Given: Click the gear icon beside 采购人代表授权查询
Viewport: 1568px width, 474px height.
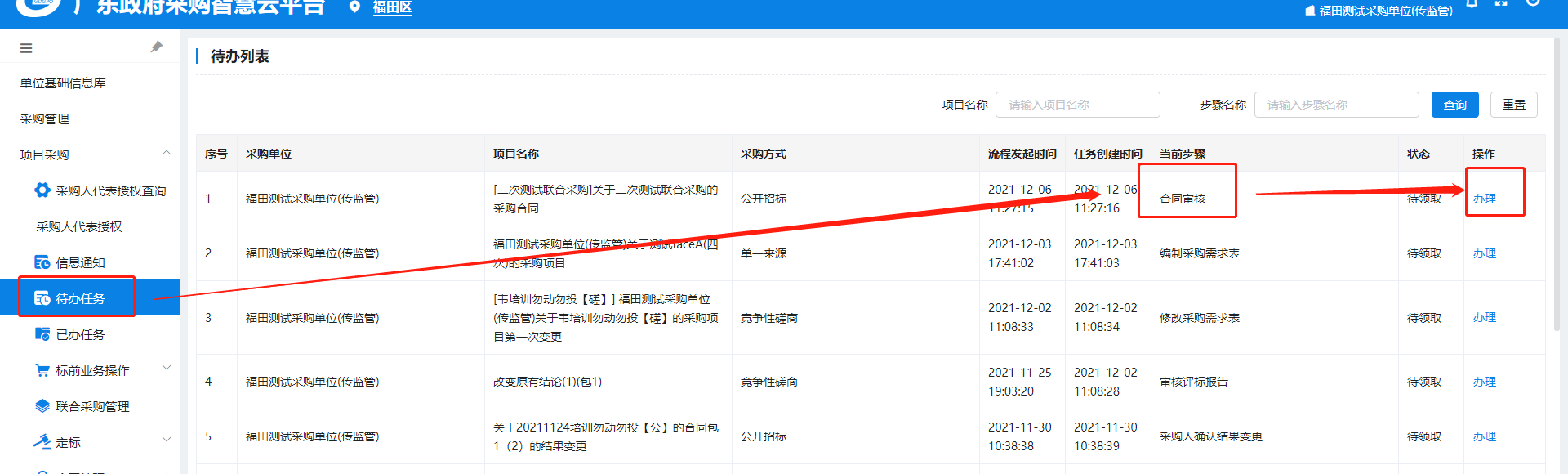Looking at the screenshot, I should pyautogui.click(x=42, y=190).
